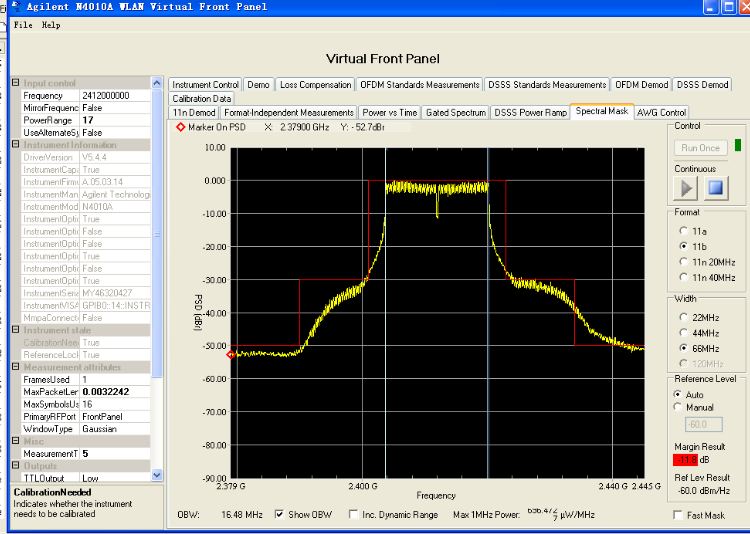Click the OBW reading 16.48 MHz

tap(242, 515)
